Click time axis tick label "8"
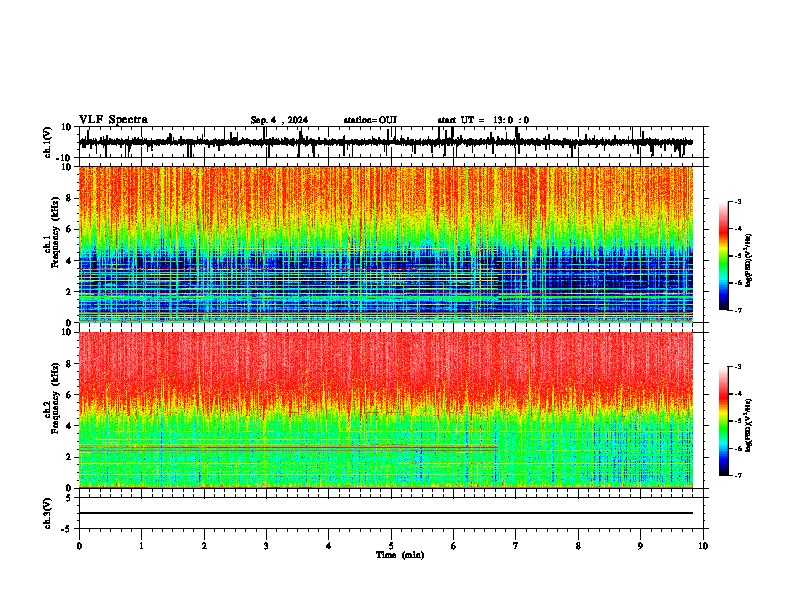792x612 pixels. coord(578,546)
